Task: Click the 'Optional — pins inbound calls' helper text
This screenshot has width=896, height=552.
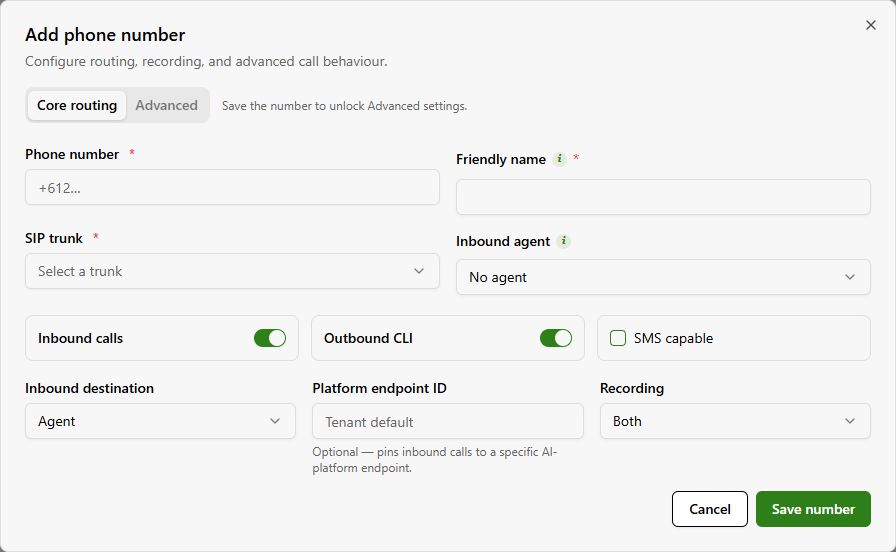Action: tap(434, 459)
